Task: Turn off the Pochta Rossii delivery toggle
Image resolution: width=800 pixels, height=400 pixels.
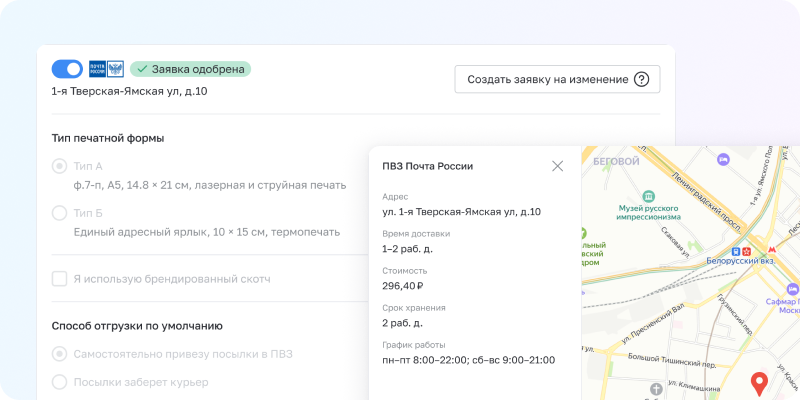Action: [x=67, y=69]
